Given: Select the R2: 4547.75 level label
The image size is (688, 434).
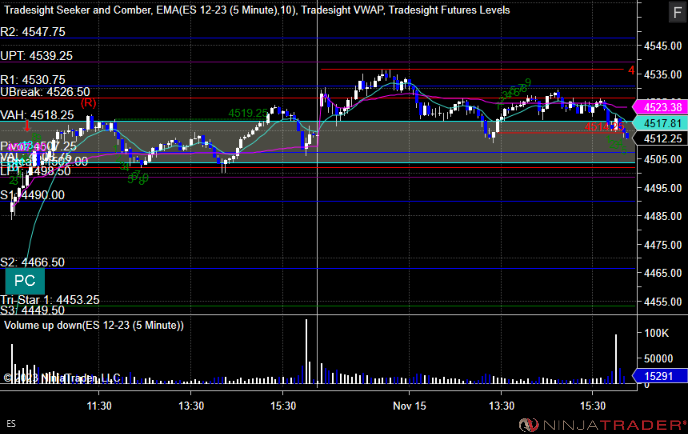Looking at the screenshot, I should coord(33,32).
